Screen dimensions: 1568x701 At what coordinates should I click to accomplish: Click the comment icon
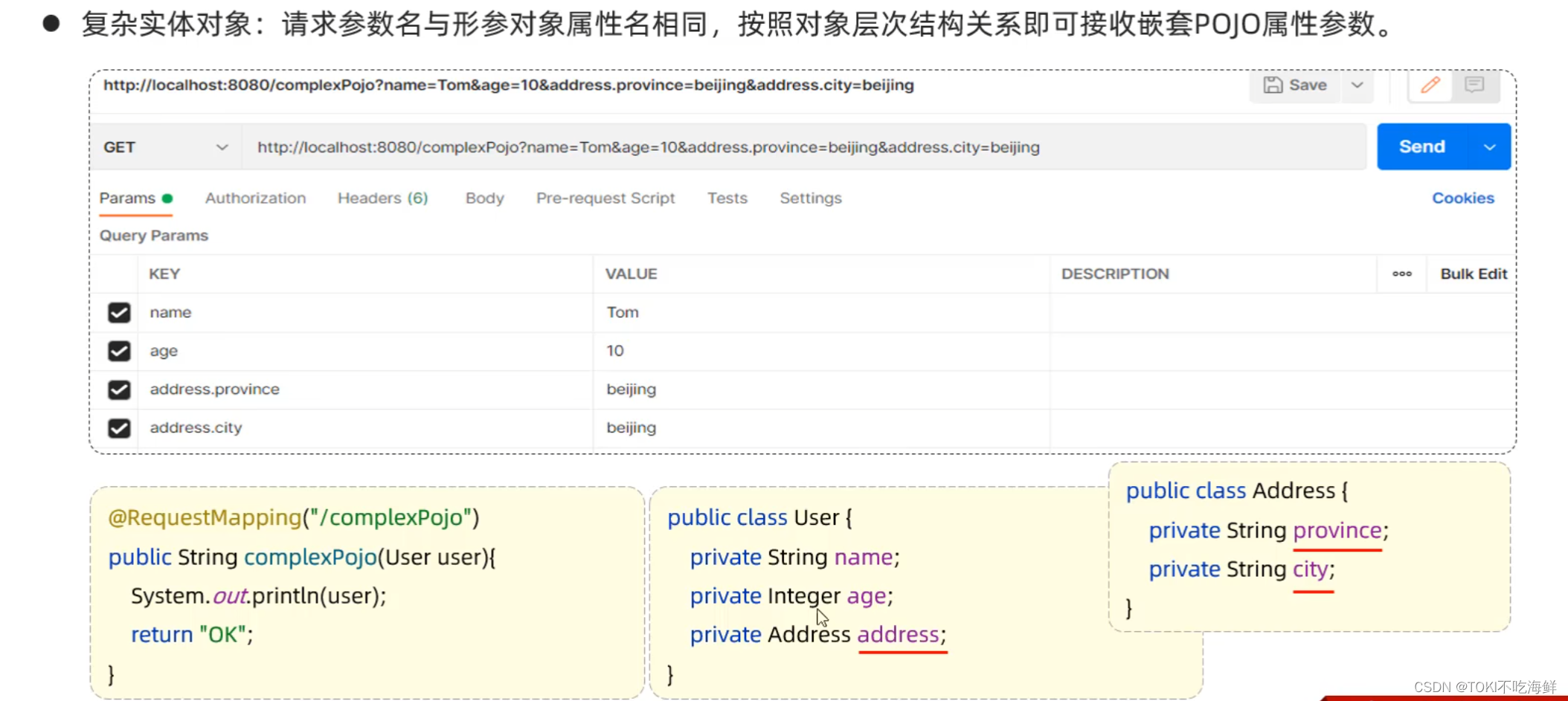point(1474,85)
